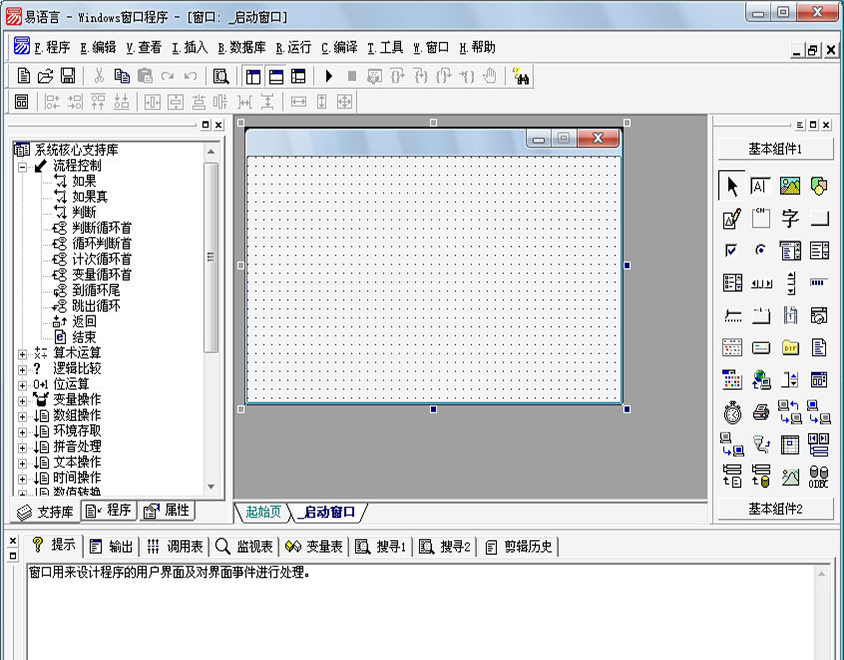Click the support library scrollbar thumb

[x=211, y=257]
